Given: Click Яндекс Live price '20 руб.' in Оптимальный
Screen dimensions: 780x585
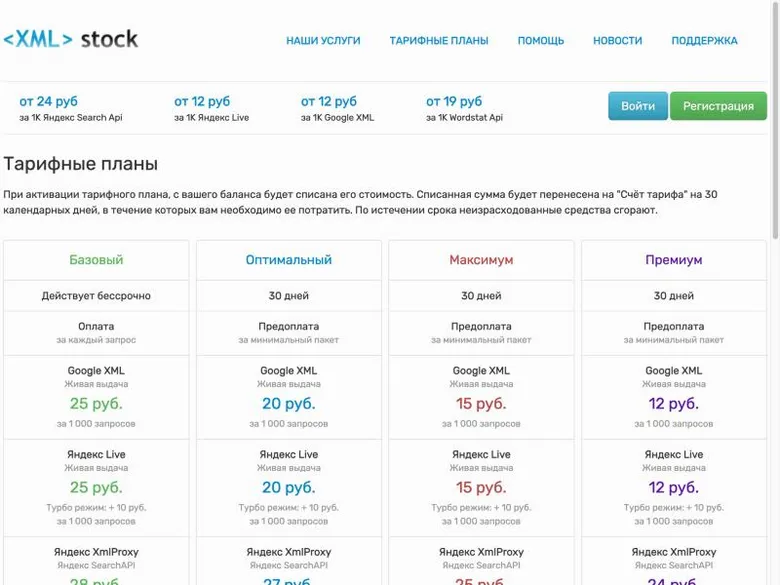Looking at the screenshot, I should click(289, 487).
